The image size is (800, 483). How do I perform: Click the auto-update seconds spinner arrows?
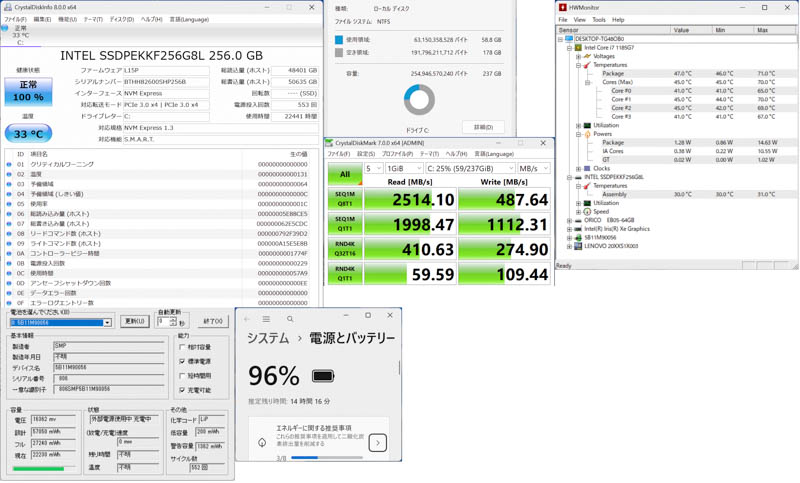(173, 322)
